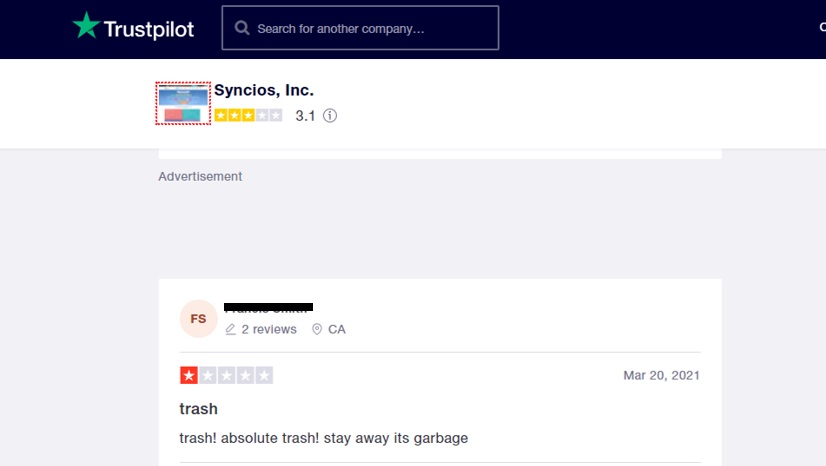The height and width of the screenshot is (466, 826).
Task: Click the 'CA' location text
Action: 337,329
